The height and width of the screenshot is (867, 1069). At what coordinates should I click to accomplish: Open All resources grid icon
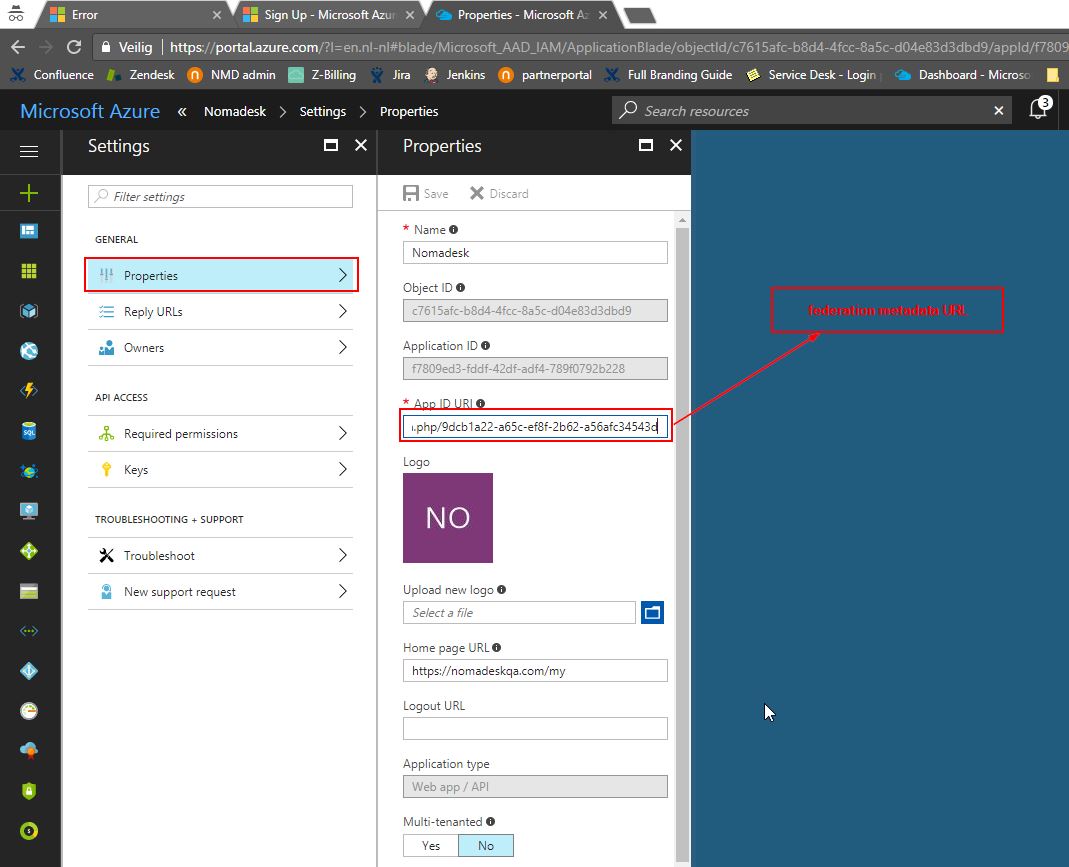click(x=29, y=271)
